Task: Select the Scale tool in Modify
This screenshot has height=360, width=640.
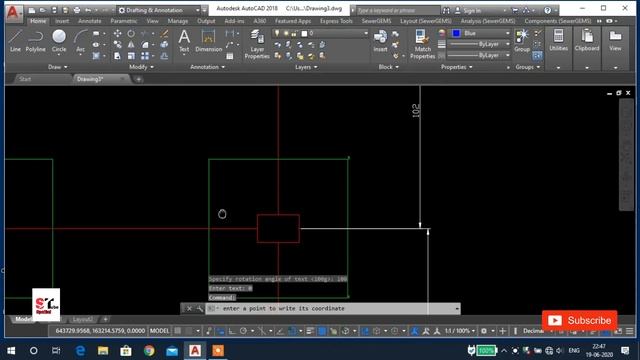Action: (131, 56)
